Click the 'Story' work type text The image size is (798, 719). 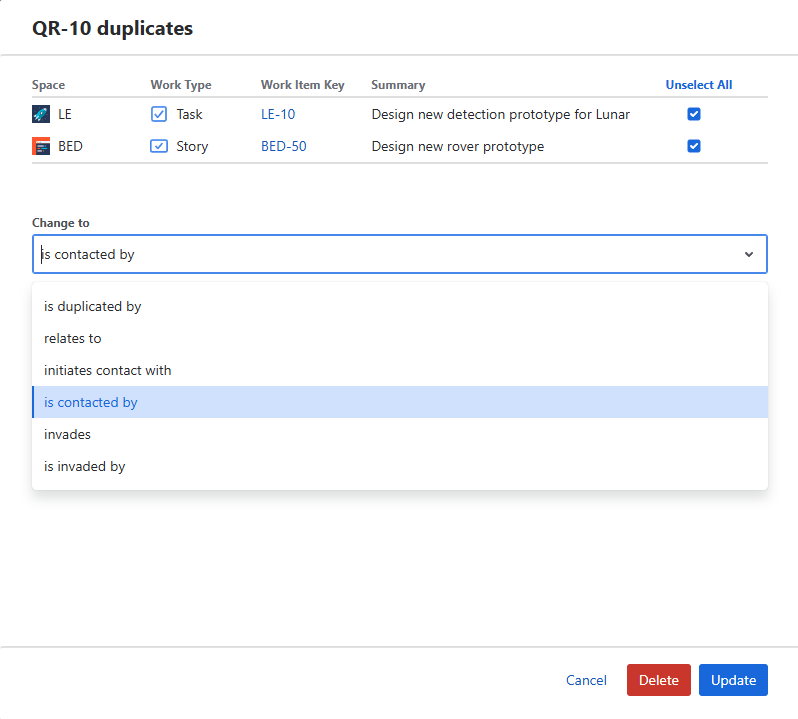[192, 147]
